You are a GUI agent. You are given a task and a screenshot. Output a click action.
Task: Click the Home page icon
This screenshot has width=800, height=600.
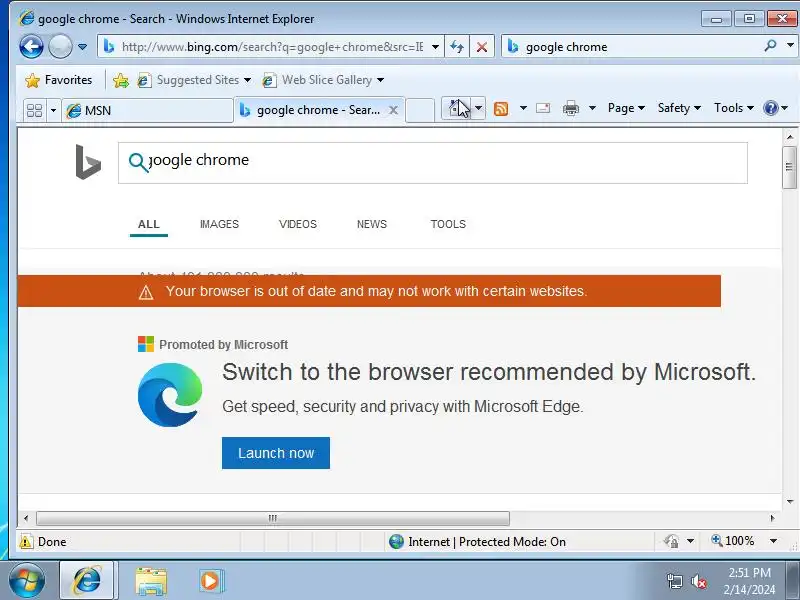coord(458,108)
